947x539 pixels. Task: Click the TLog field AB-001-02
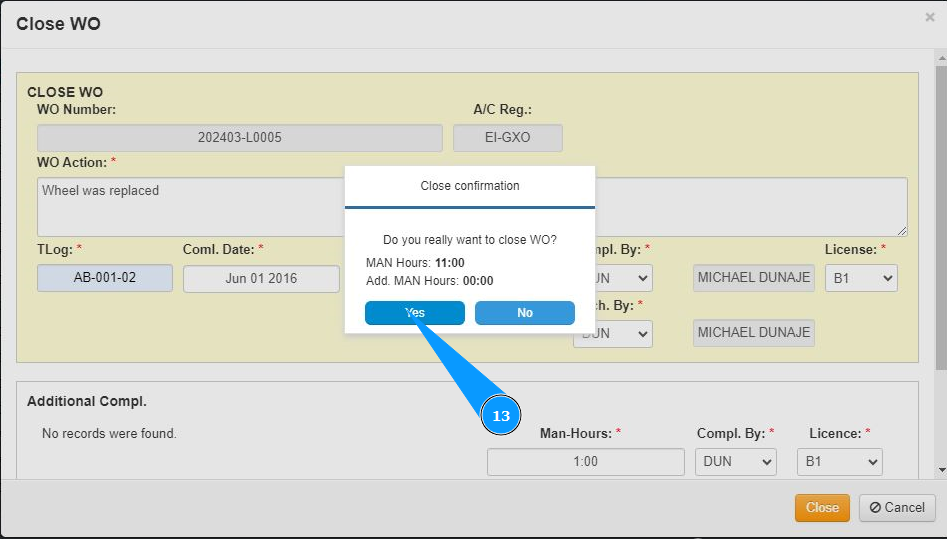pos(104,278)
